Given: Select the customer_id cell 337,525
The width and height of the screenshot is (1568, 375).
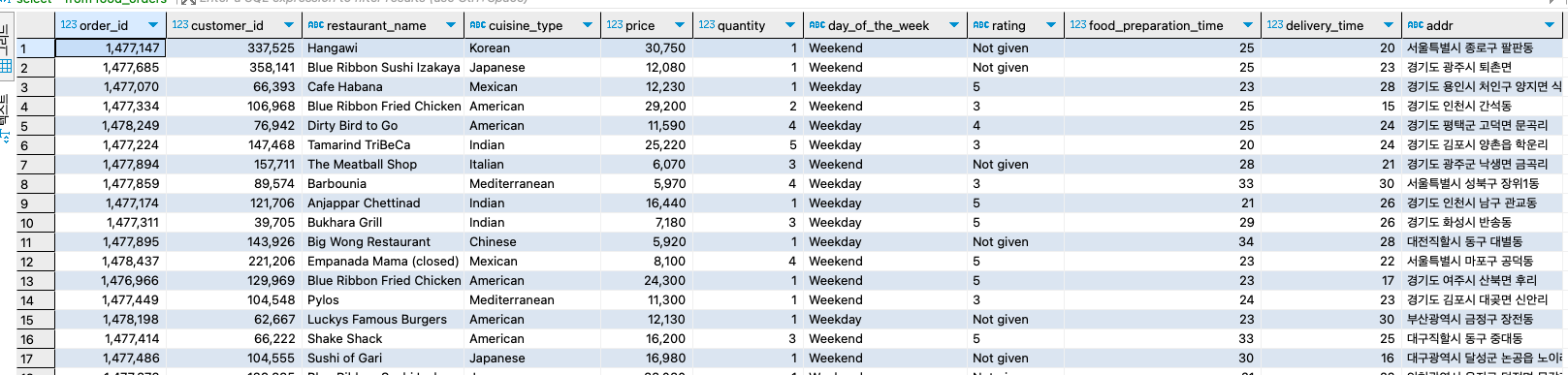Looking at the screenshot, I should [234, 47].
